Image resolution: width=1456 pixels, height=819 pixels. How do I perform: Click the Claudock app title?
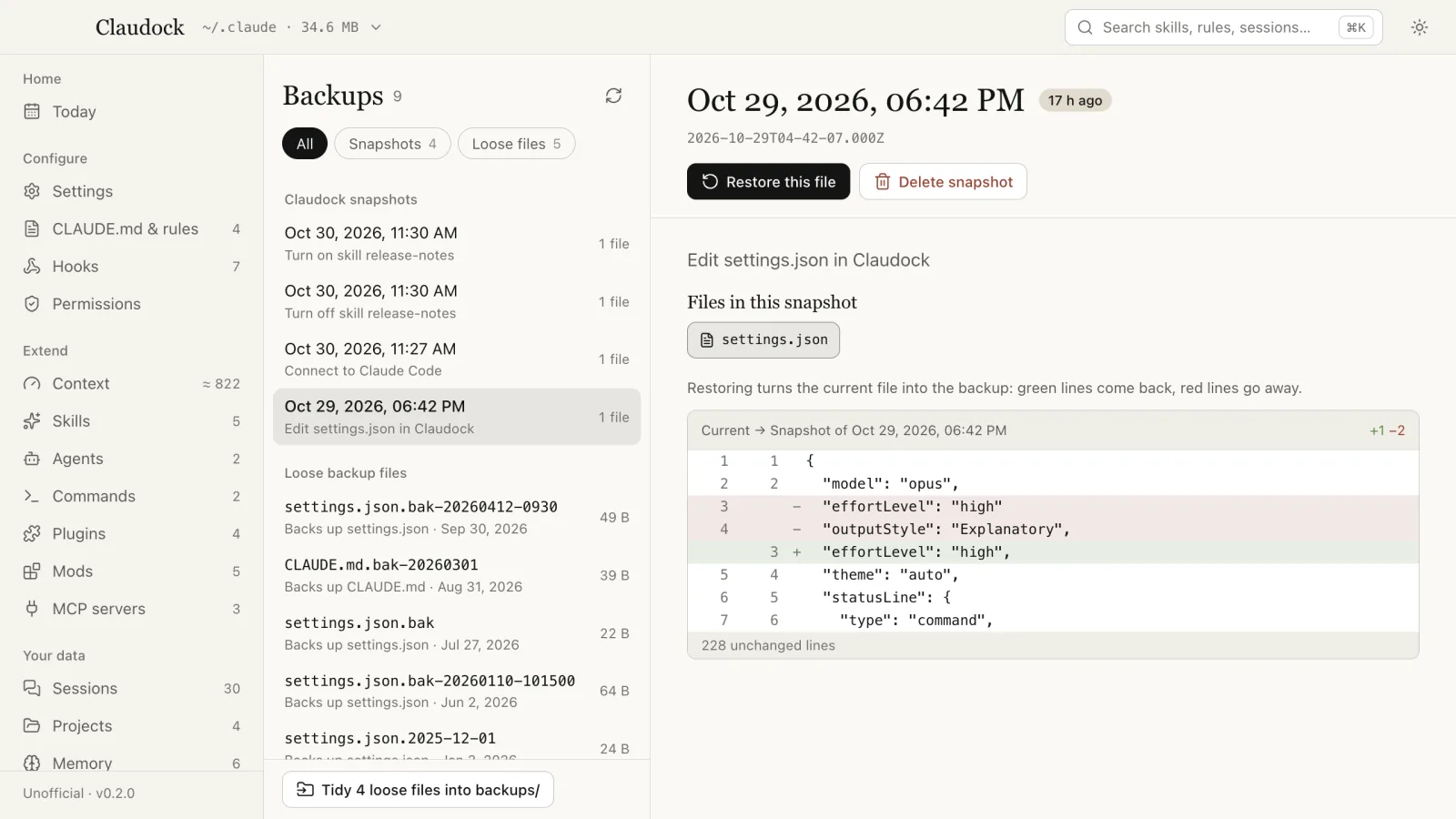point(140,27)
